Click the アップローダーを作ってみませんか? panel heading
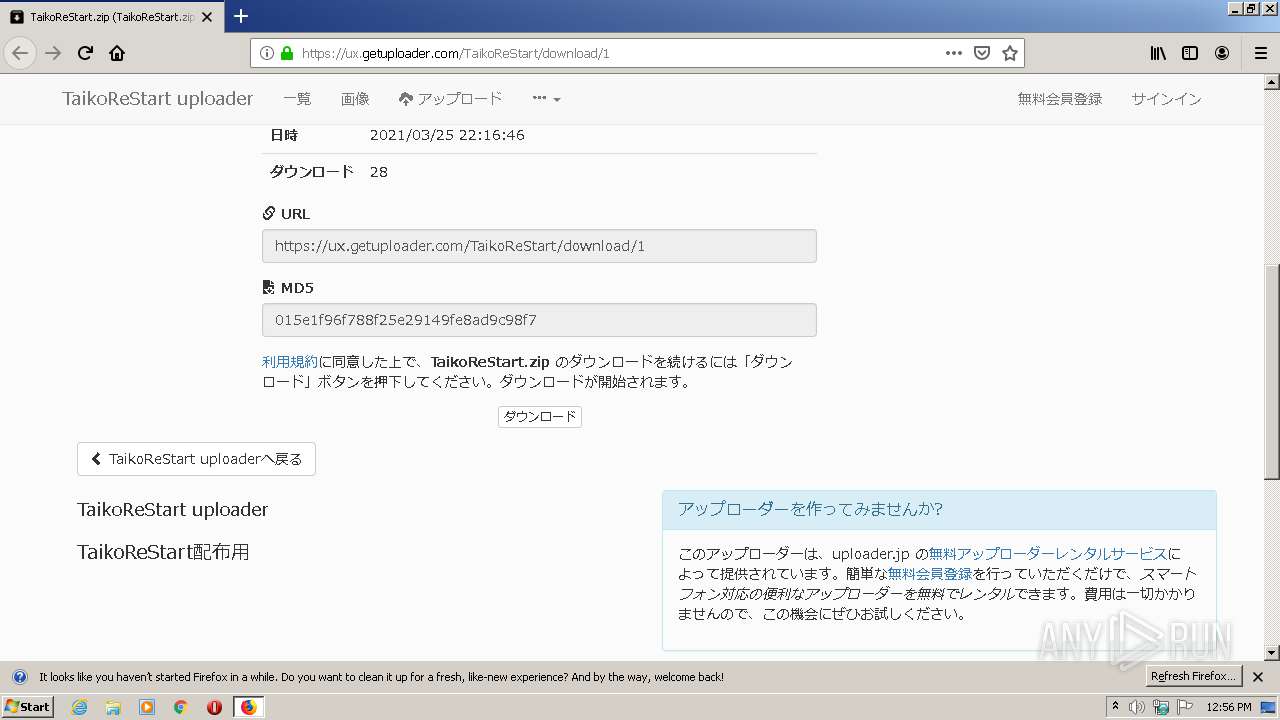This screenshot has height=720, width=1280. pyautogui.click(x=810, y=509)
